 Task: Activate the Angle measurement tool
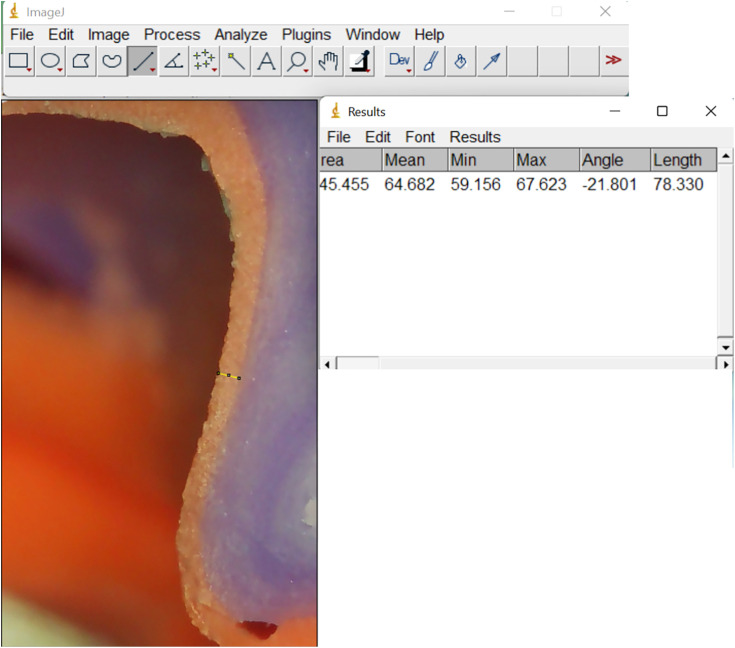pos(174,61)
